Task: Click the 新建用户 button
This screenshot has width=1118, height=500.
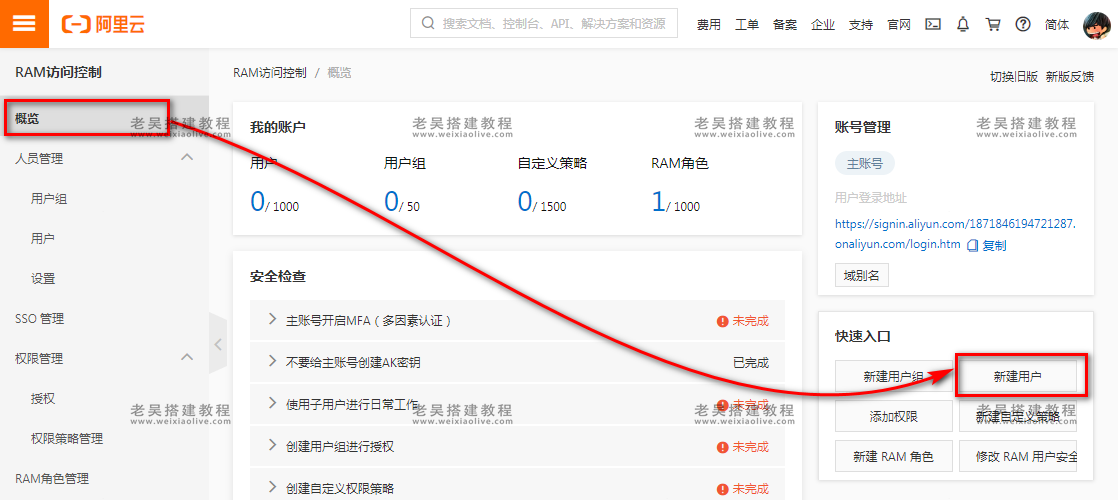Action: tap(1017, 377)
